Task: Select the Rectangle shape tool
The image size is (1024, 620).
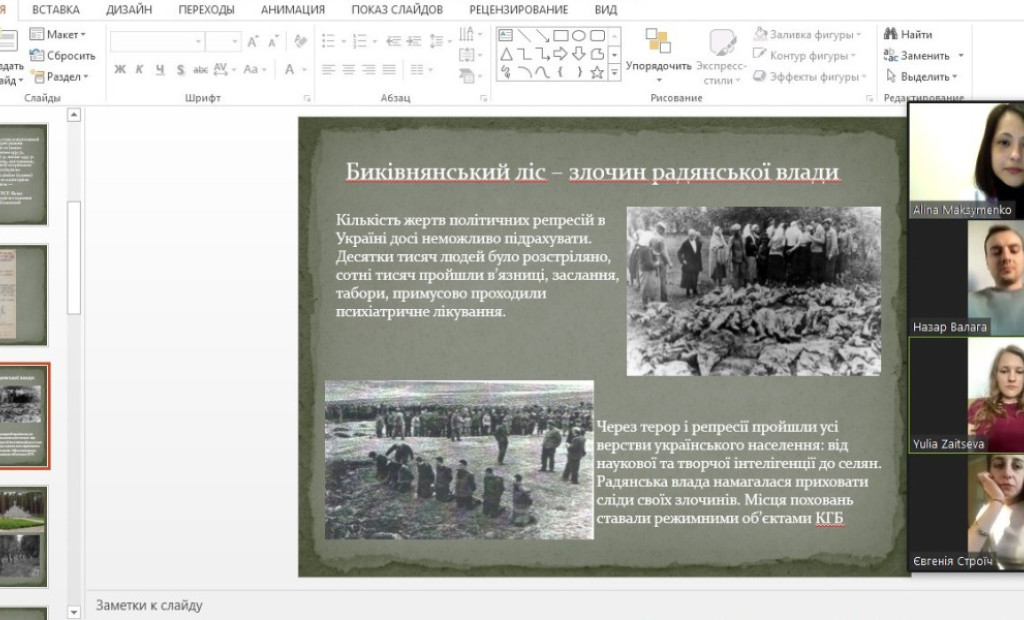Action: (561, 36)
